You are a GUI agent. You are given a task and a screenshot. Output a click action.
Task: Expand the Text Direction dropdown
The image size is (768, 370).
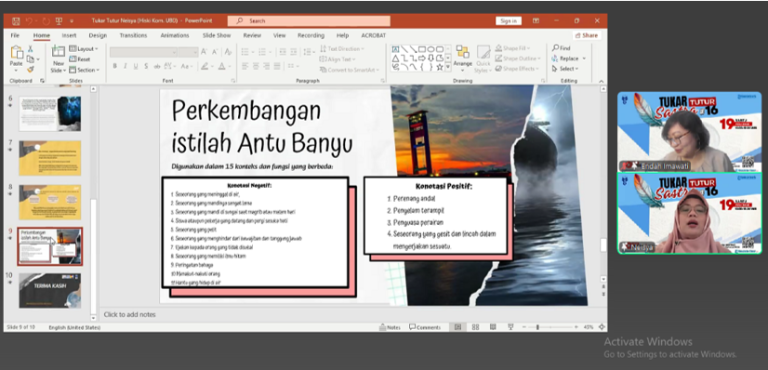[342, 49]
